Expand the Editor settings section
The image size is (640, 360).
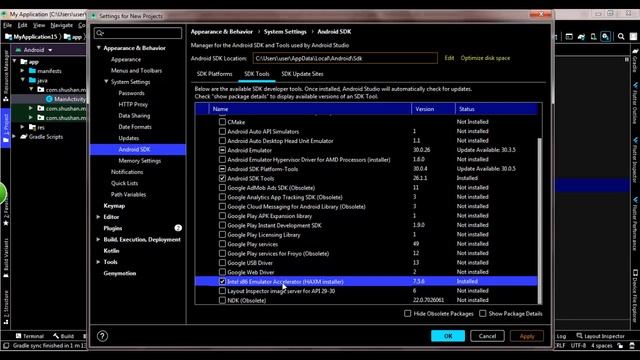98,217
